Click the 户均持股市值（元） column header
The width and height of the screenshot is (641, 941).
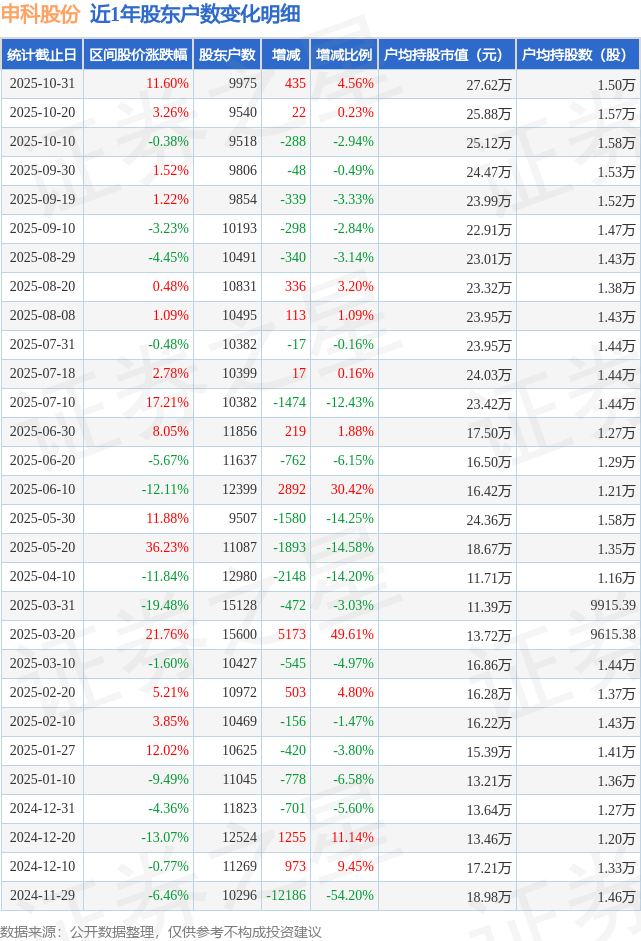[x=445, y=55]
